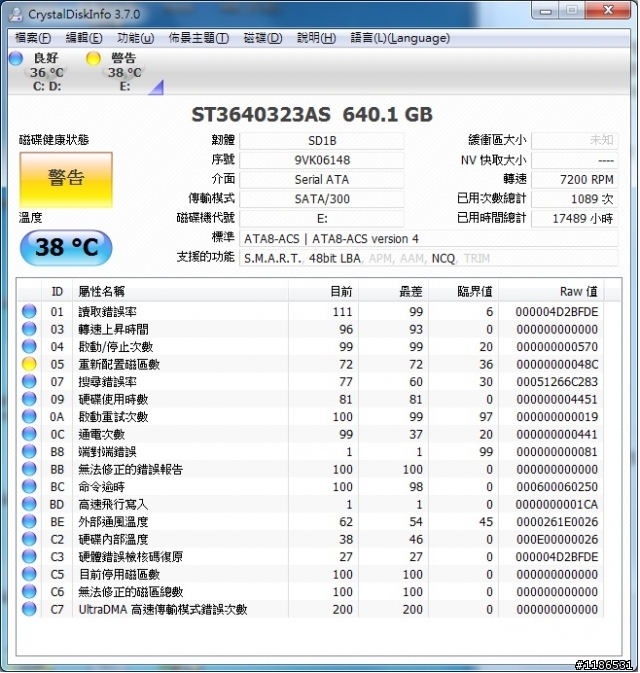This screenshot has height=673, width=640.
Task: Click the 目前 column header
Action: (x=323, y=291)
